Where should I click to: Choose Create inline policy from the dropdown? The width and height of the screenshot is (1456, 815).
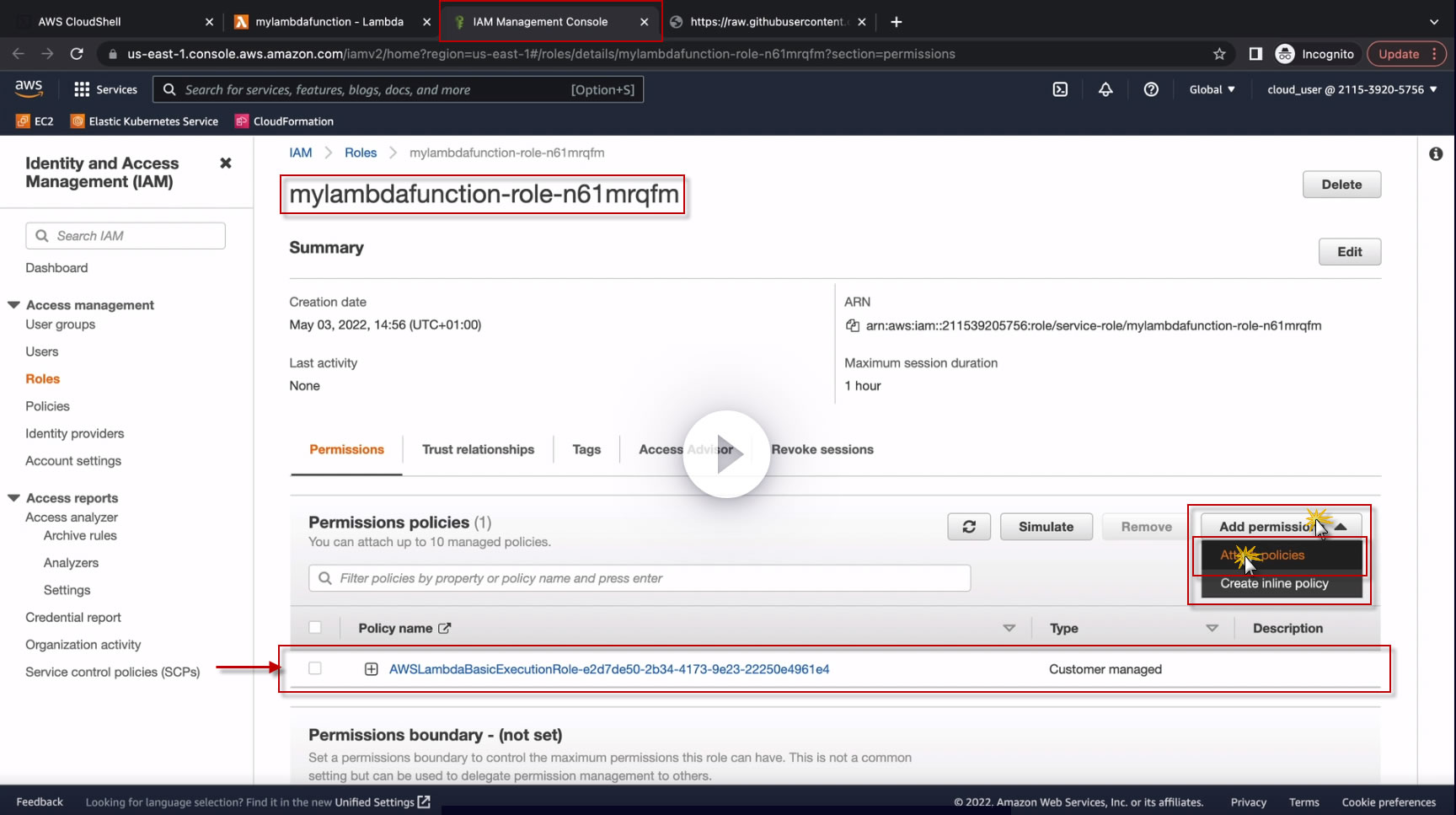(x=1282, y=583)
